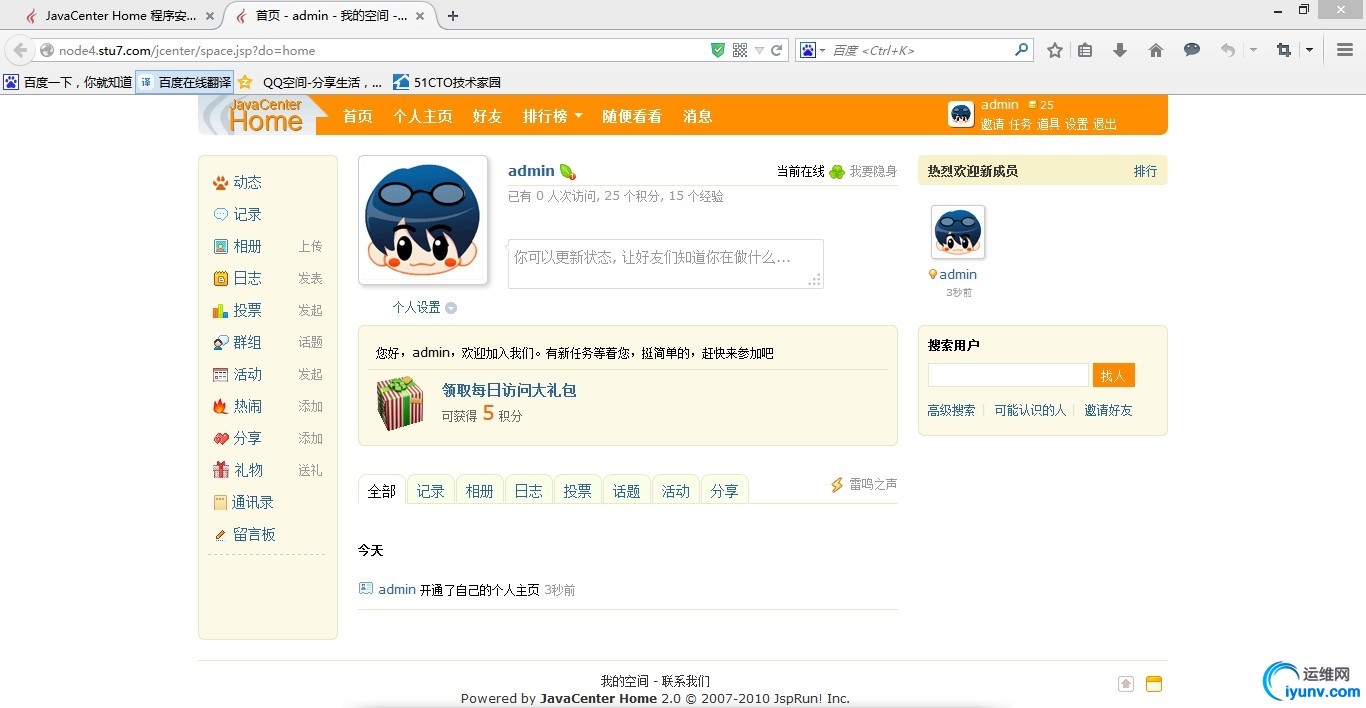The image size is (1366, 708).
Task: Open the 活动 events sidebar entry
Action: (246, 374)
